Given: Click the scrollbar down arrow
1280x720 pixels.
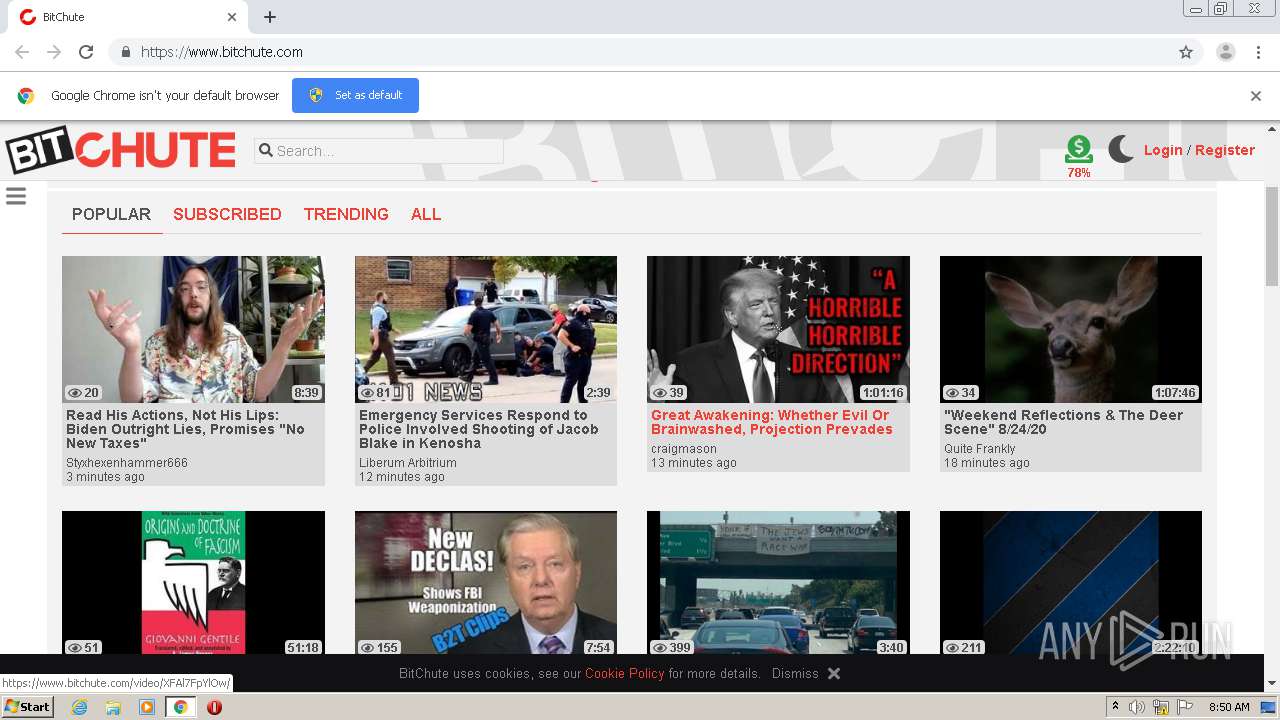Looking at the screenshot, I should coord(1272,683).
